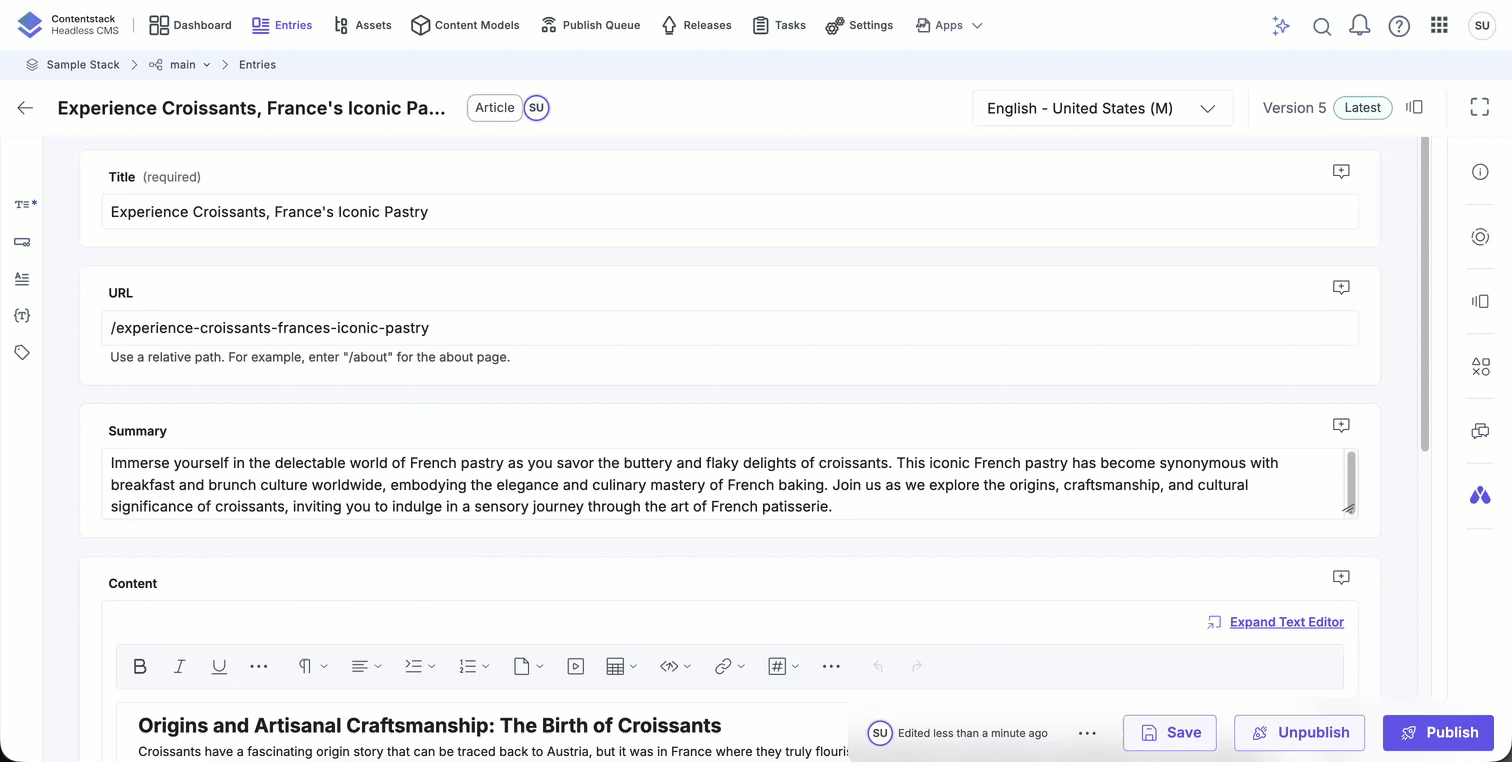
Task: Open the compare icon in right sidebar
Action: [1481, 301]
